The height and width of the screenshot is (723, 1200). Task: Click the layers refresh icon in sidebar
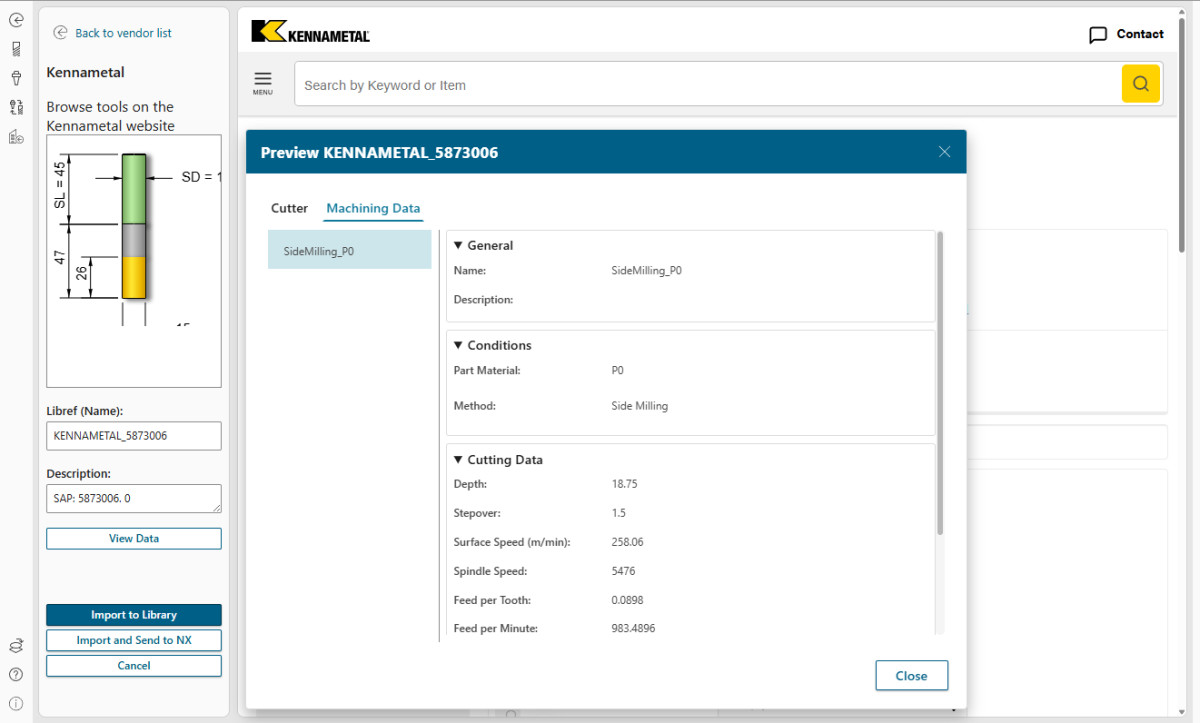click(16, 646)
